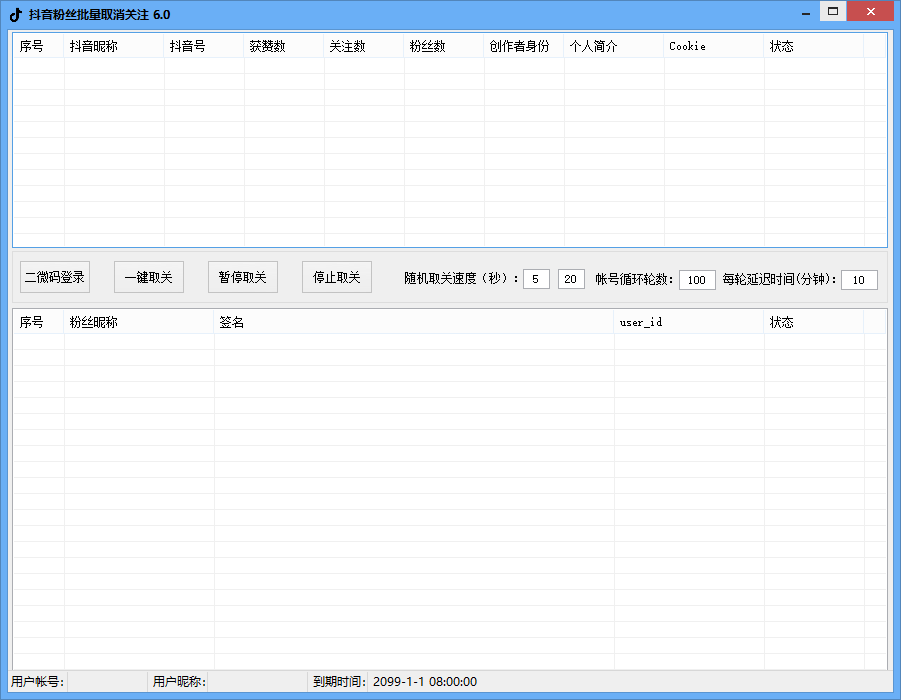Edit the 每轮延迟时间 field showing 10
The image size is (901, 700).
click(x=859, y=280)
